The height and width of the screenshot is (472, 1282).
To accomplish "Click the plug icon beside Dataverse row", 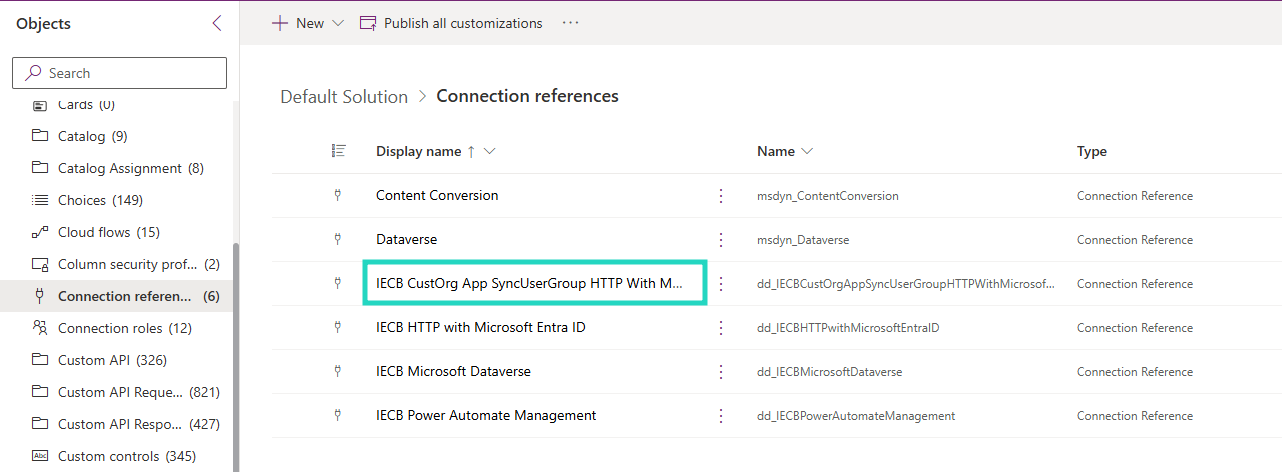I will pyautogui.click(x=338, y=240).
